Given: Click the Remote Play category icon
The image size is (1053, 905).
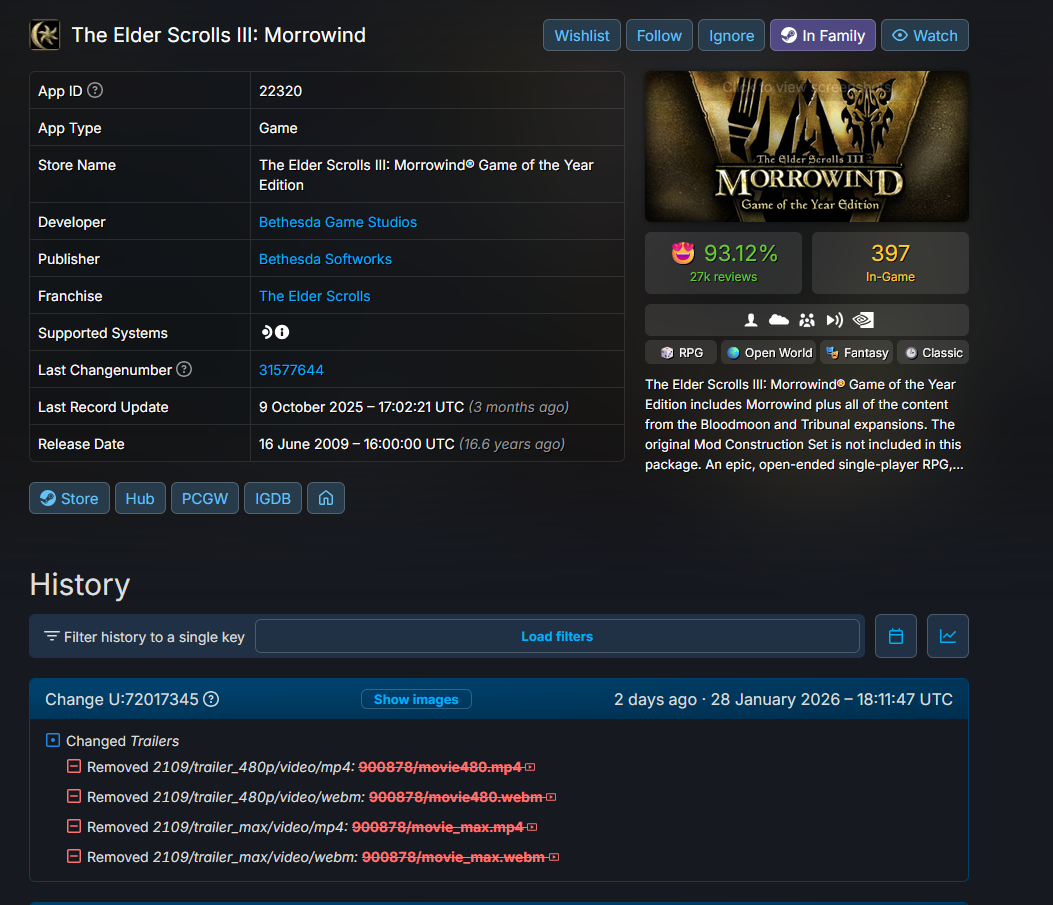Looking at the screenshot, I should (x=834, y=320).
